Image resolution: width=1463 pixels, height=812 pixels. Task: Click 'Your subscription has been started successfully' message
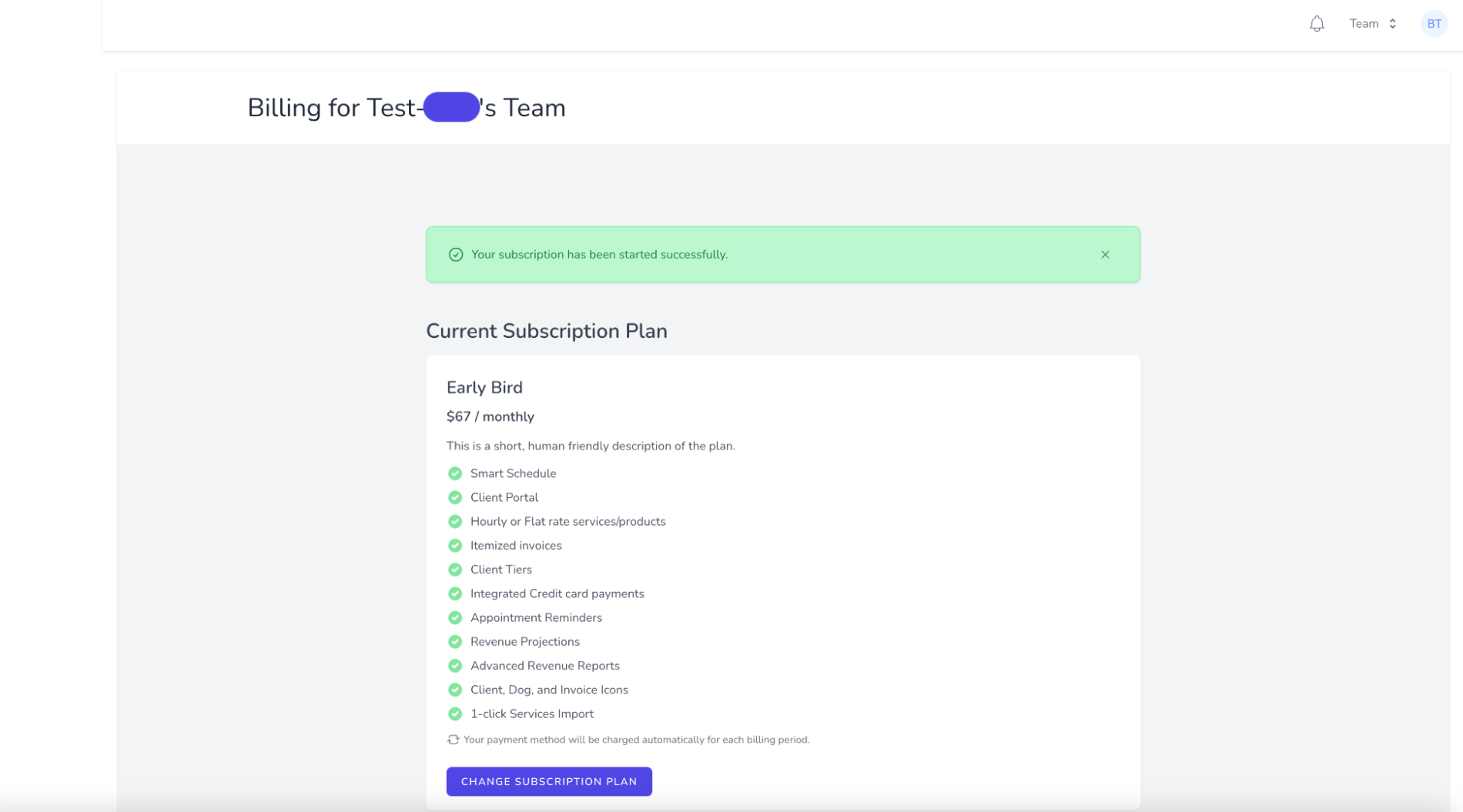coord(599,255)
